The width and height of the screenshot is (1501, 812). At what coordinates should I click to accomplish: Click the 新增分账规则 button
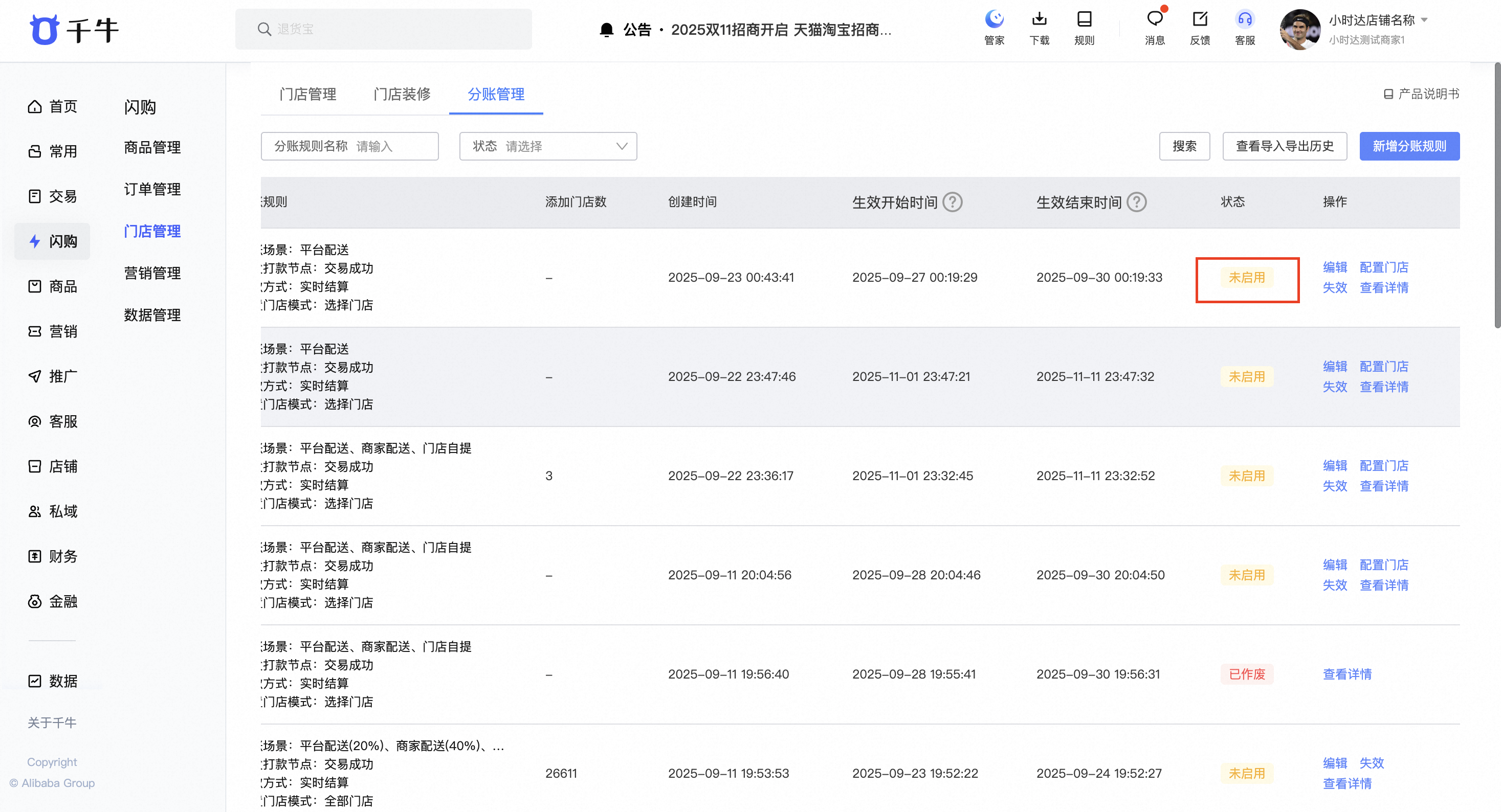click(1409, 146)
